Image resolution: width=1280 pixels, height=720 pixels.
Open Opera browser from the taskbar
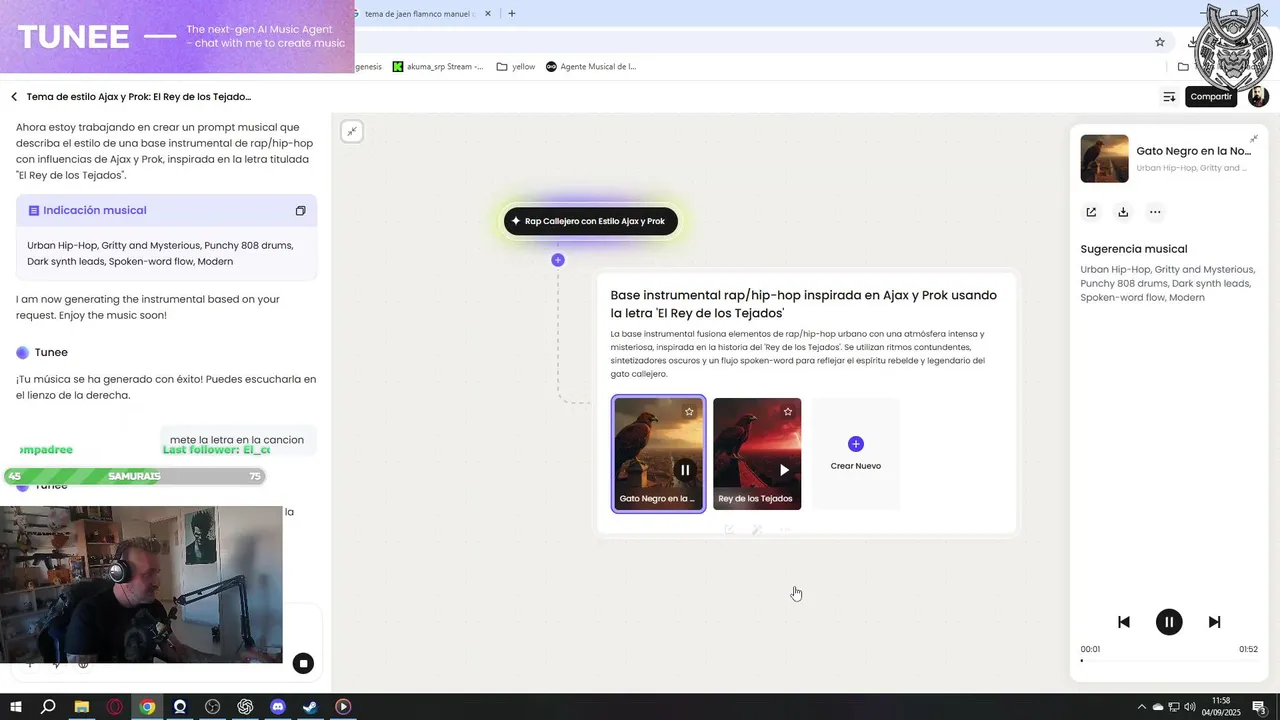pos(115,707)
